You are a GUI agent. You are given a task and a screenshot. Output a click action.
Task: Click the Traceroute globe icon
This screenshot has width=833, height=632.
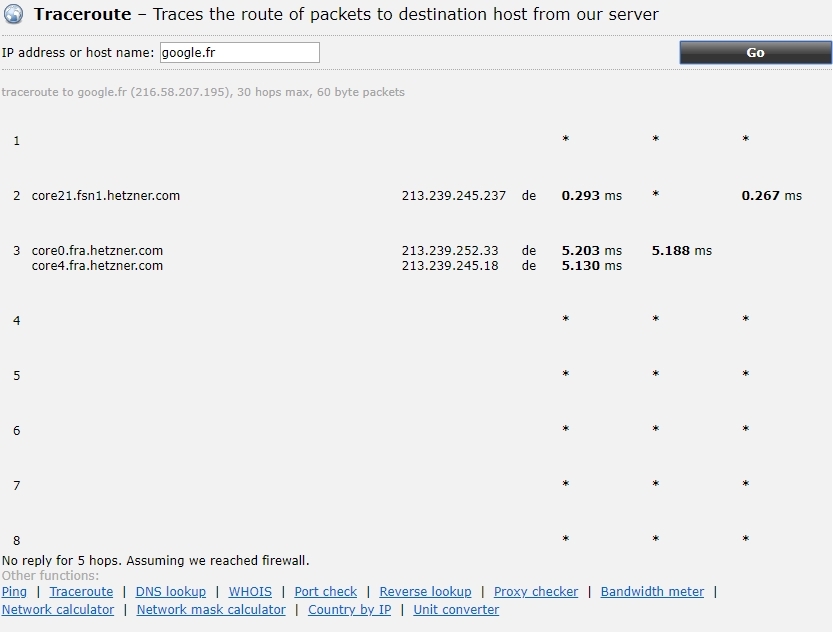14,15
